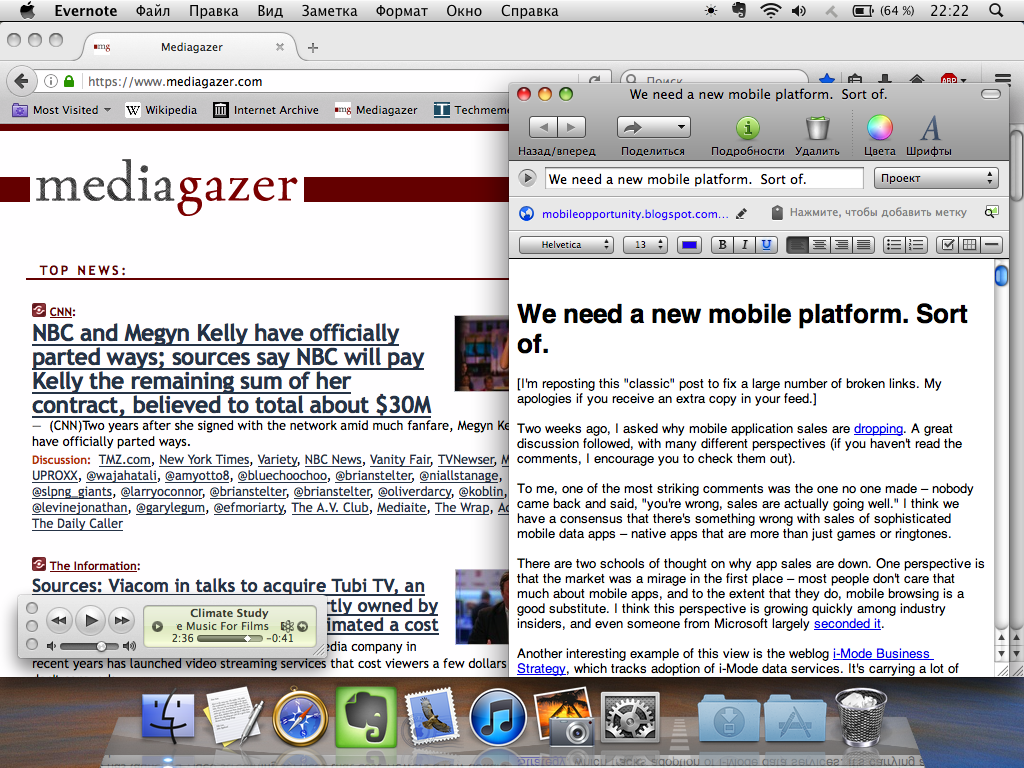Insert a bulleted list in the note
1024x768 pixels.
894,245
